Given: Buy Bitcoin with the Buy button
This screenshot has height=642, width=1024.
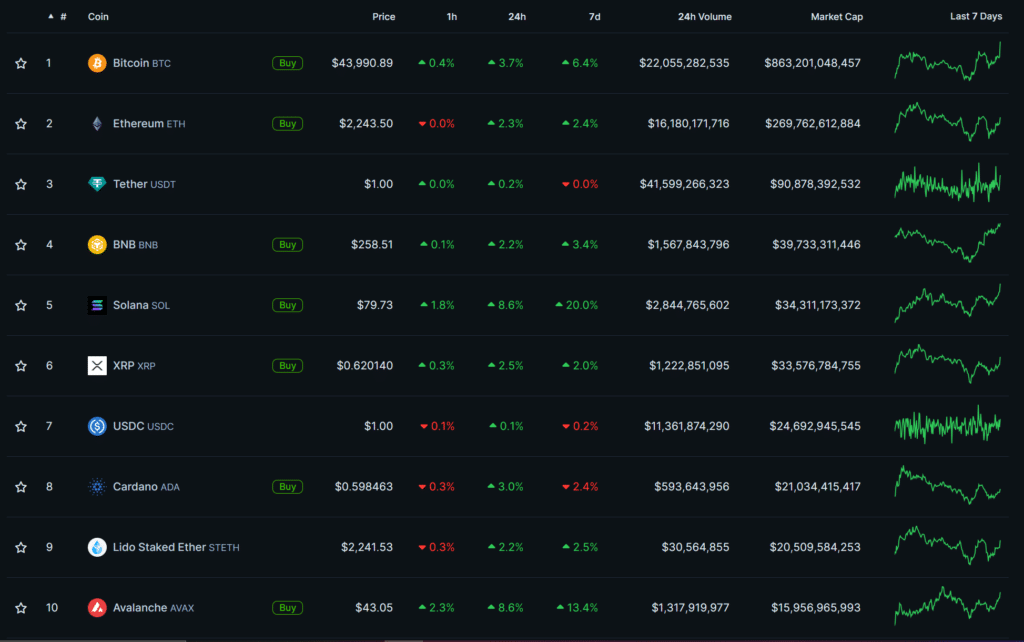Looking at the screenshot, I should tap(287, 63).
